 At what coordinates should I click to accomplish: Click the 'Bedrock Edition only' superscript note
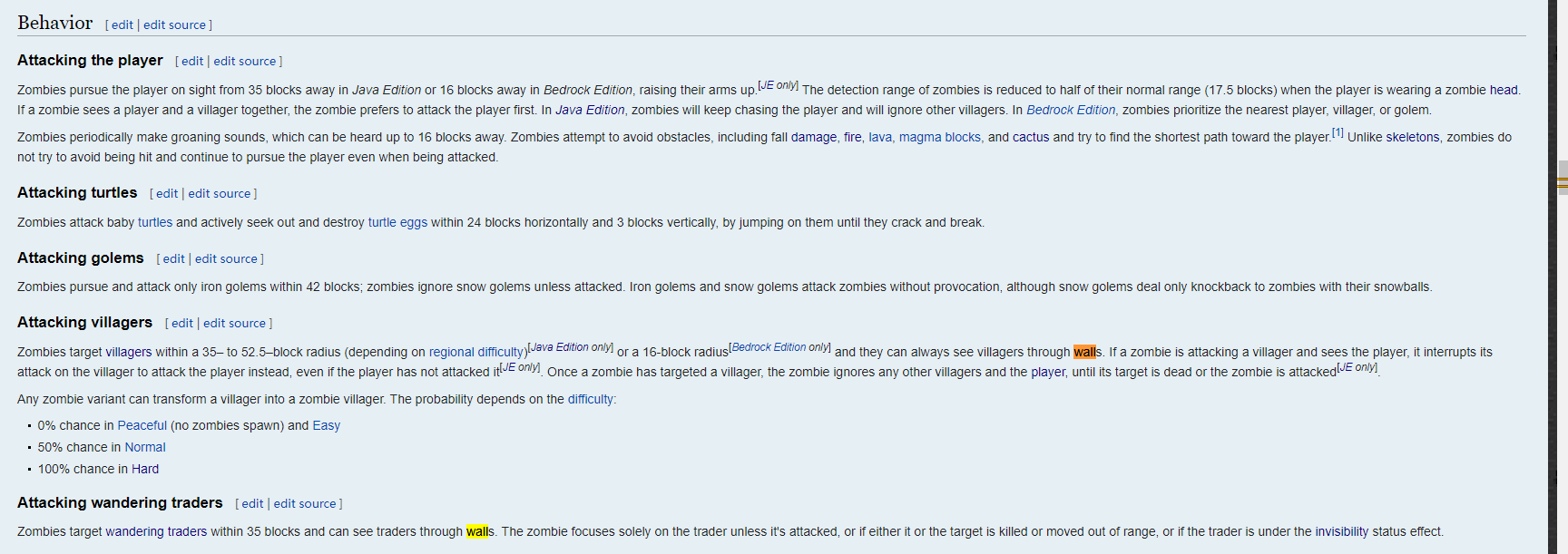coord(779,347)
